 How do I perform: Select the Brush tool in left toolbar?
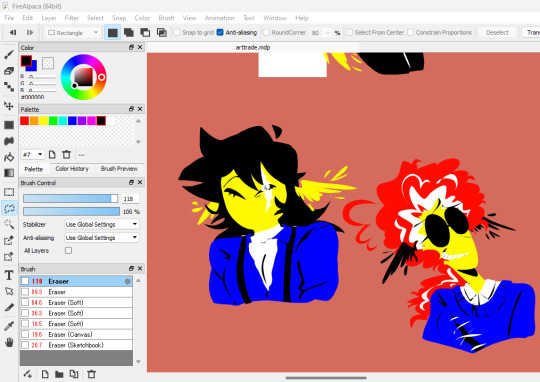tap(9, 54)
